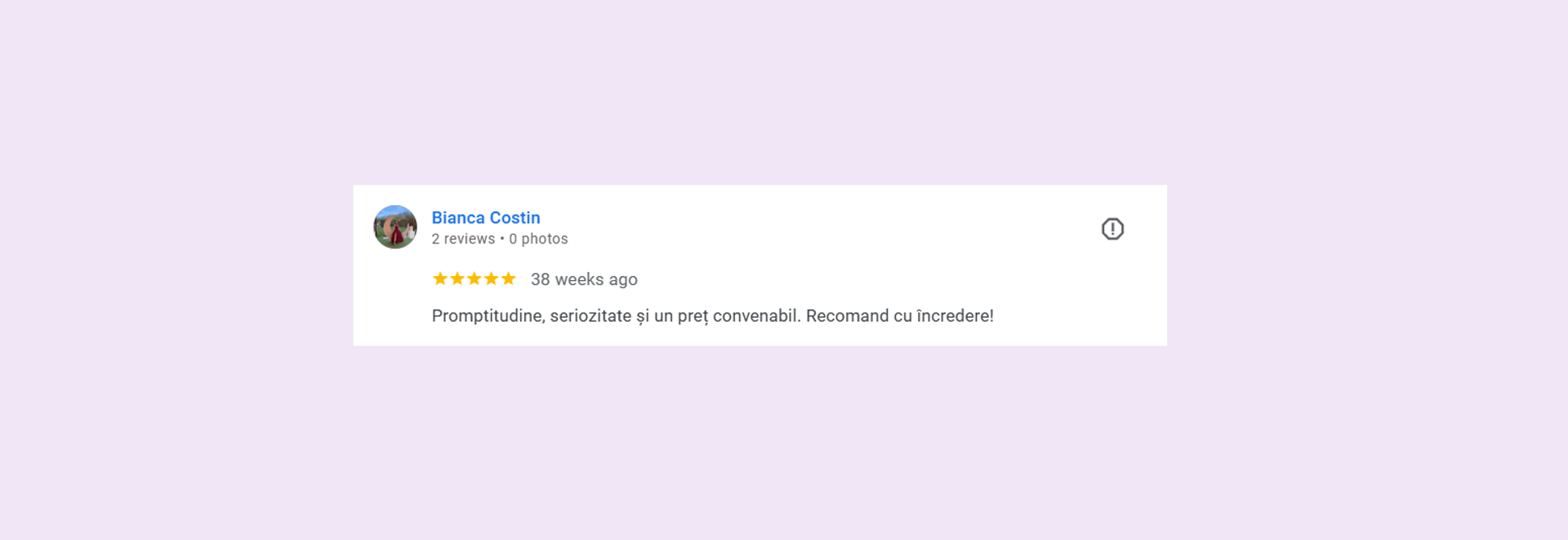The height and width of the screenshot is (540, 1568).
Task: Click the '38 weeks ago' timestamp
Action: pos(584,279)
